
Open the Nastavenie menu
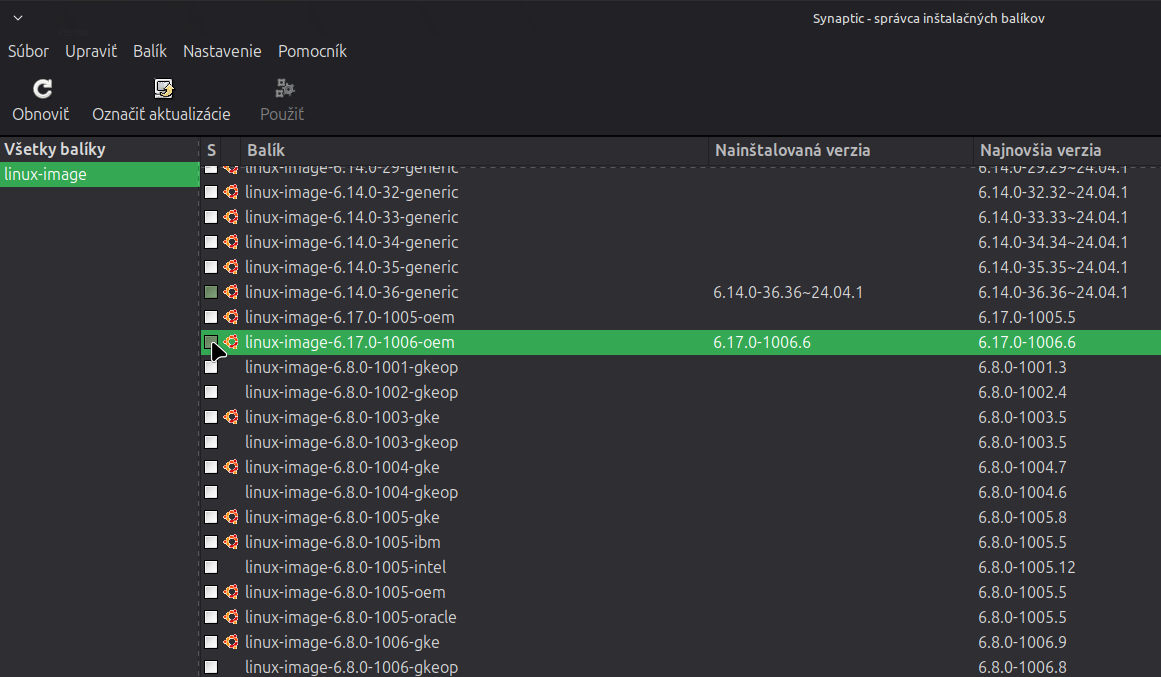222,51
